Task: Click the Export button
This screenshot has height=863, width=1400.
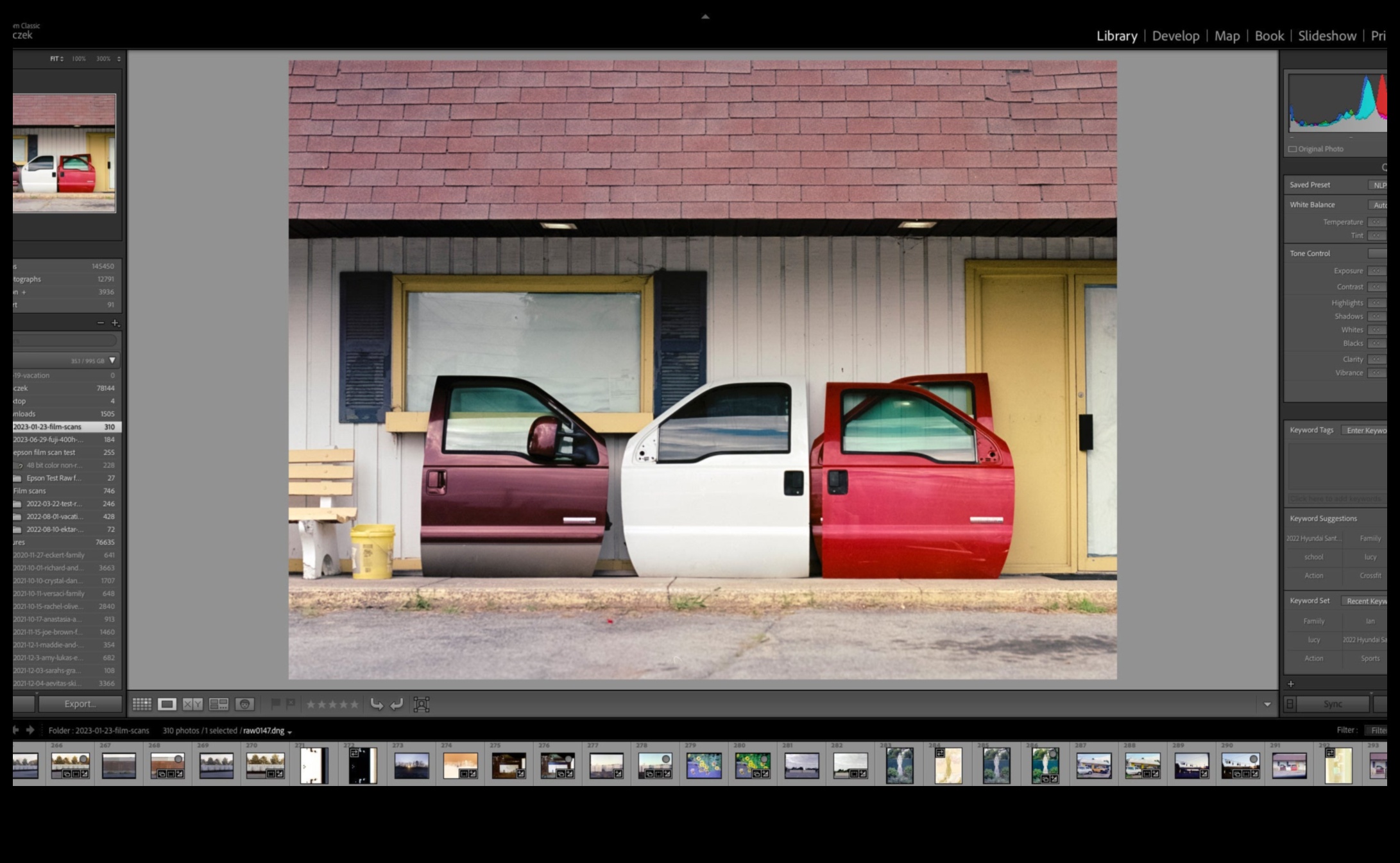Action: pos(80,703)
